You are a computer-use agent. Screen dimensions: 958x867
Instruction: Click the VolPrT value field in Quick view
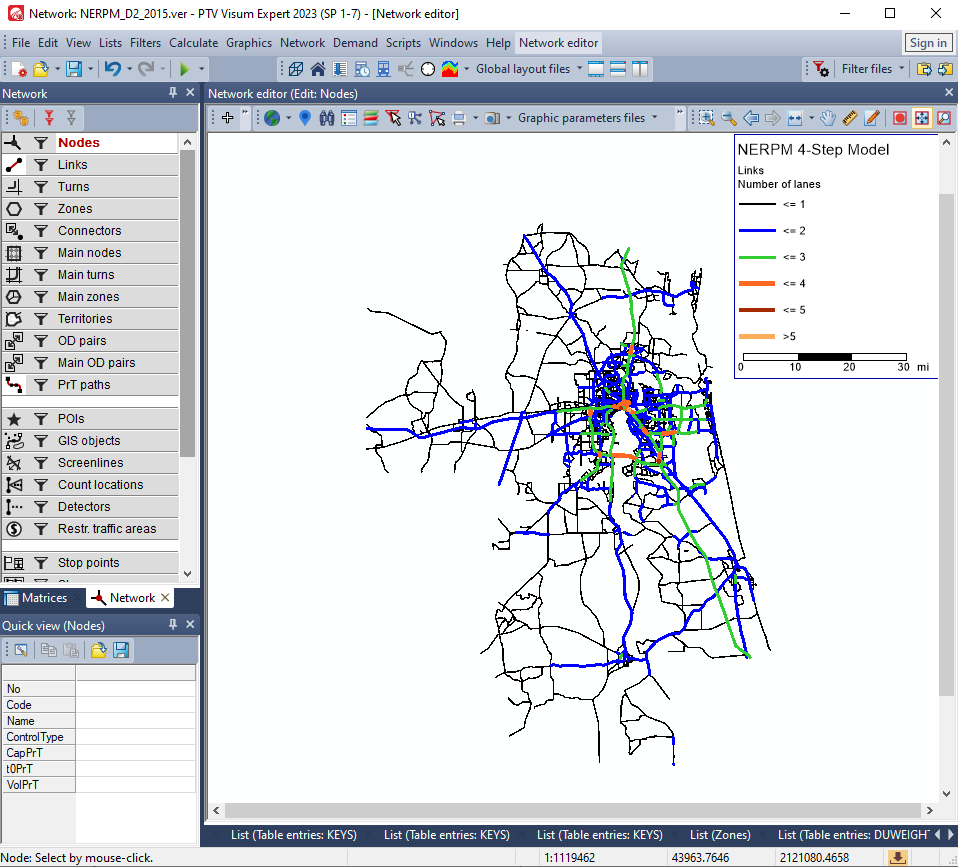pyautogui.click(x=135, y=785)
